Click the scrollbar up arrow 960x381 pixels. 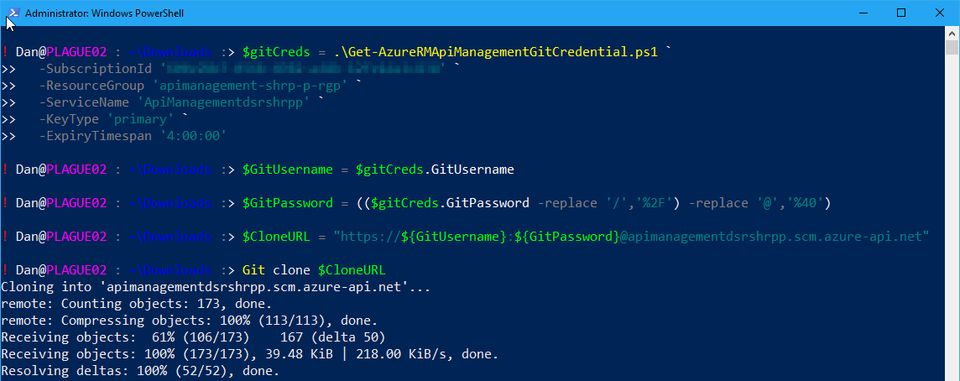[x=953, y=33]
